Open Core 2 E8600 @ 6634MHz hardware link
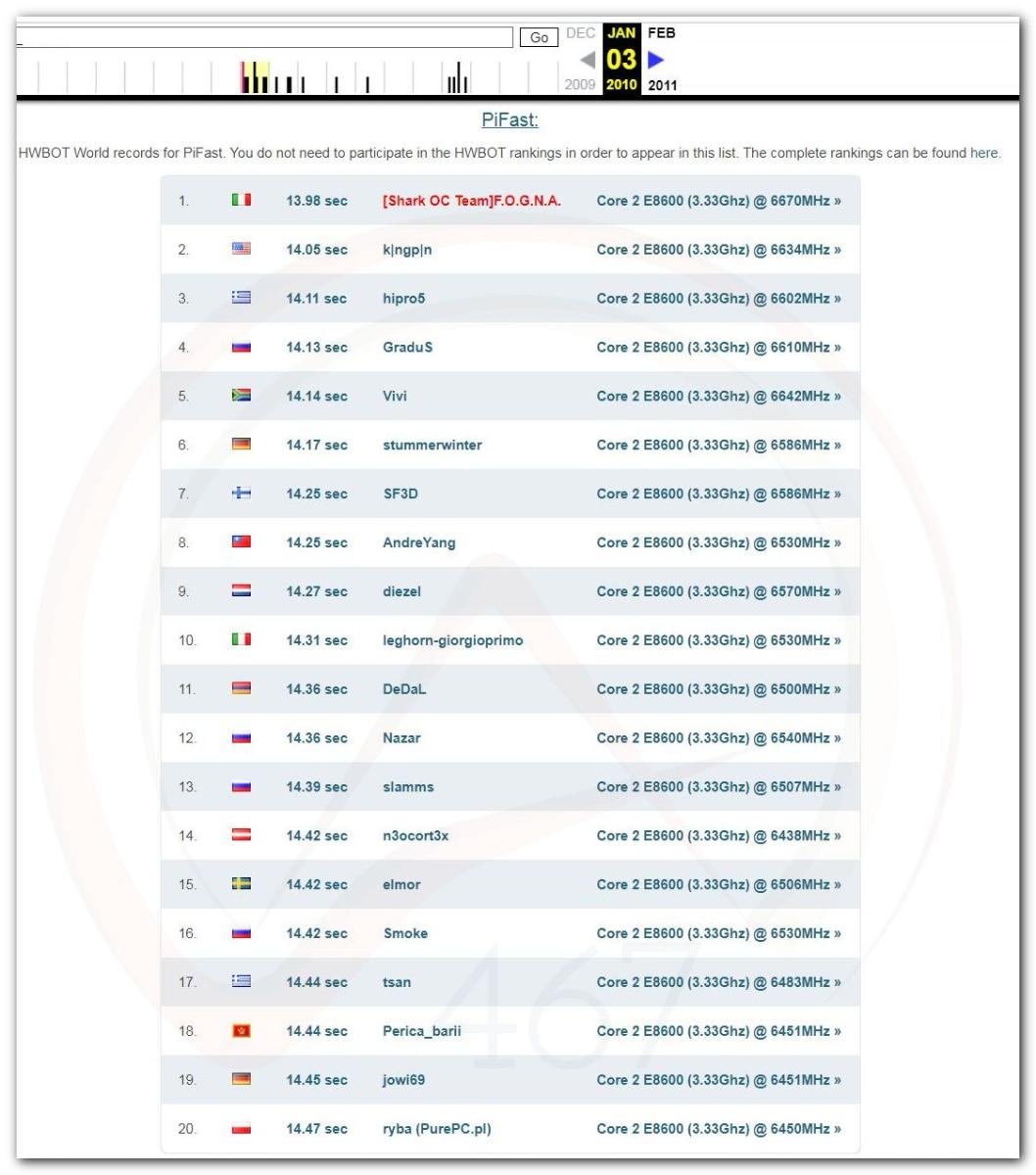The height and width of the screenshot is (1175, 1036). click(x=719, y=250)
